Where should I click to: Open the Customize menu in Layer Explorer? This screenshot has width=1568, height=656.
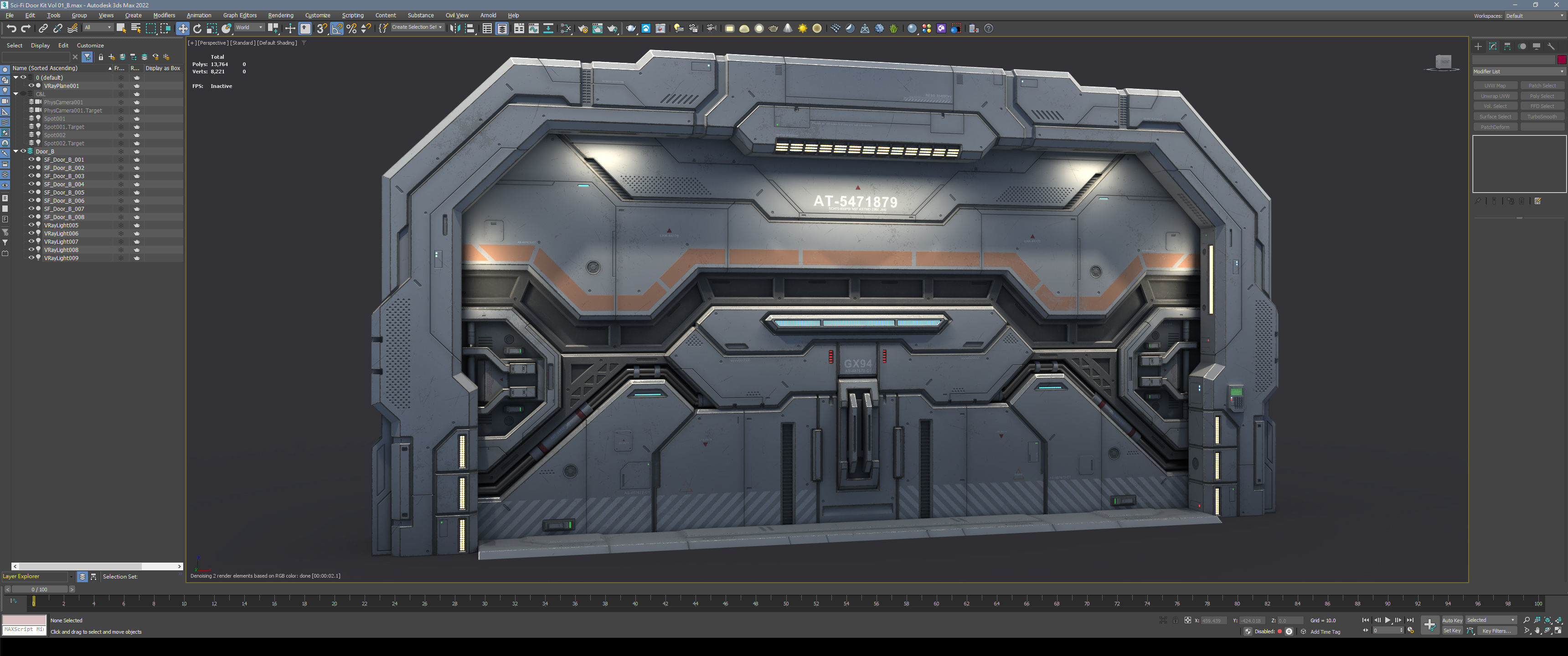pyautogui.click(x=90, y=45)
